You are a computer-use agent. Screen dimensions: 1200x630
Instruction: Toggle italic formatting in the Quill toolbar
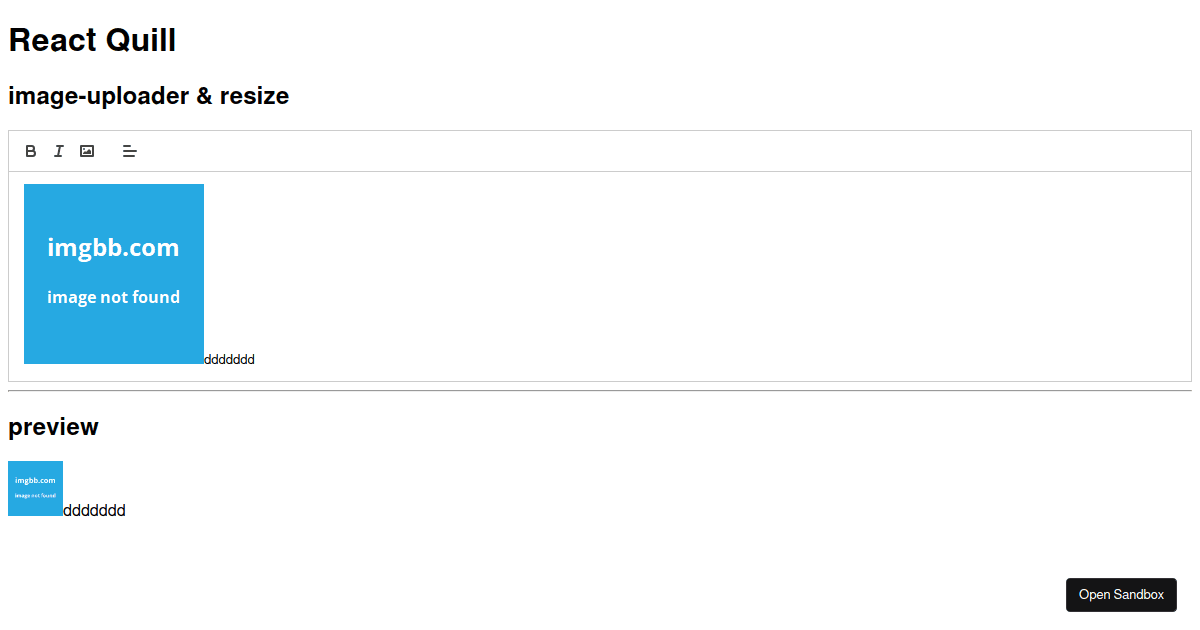pyautogui.click(x=59, y=151)
